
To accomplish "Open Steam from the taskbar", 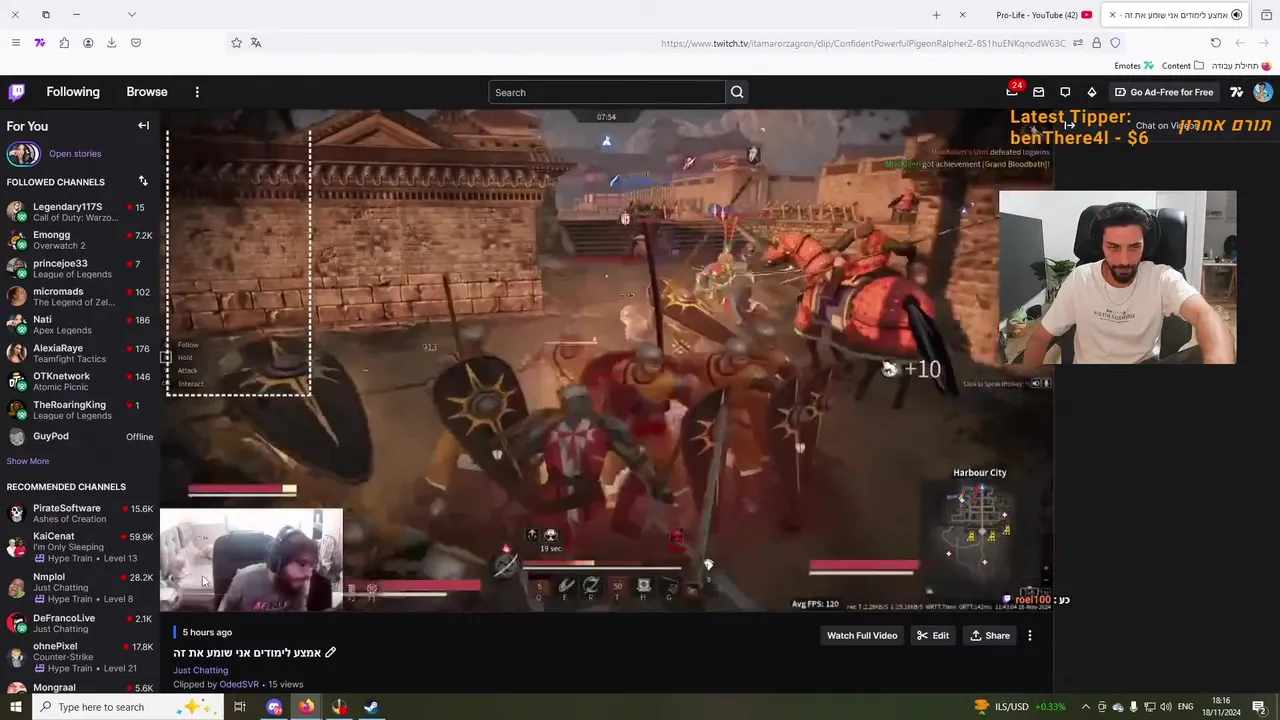I will click(x=371, y=707).
